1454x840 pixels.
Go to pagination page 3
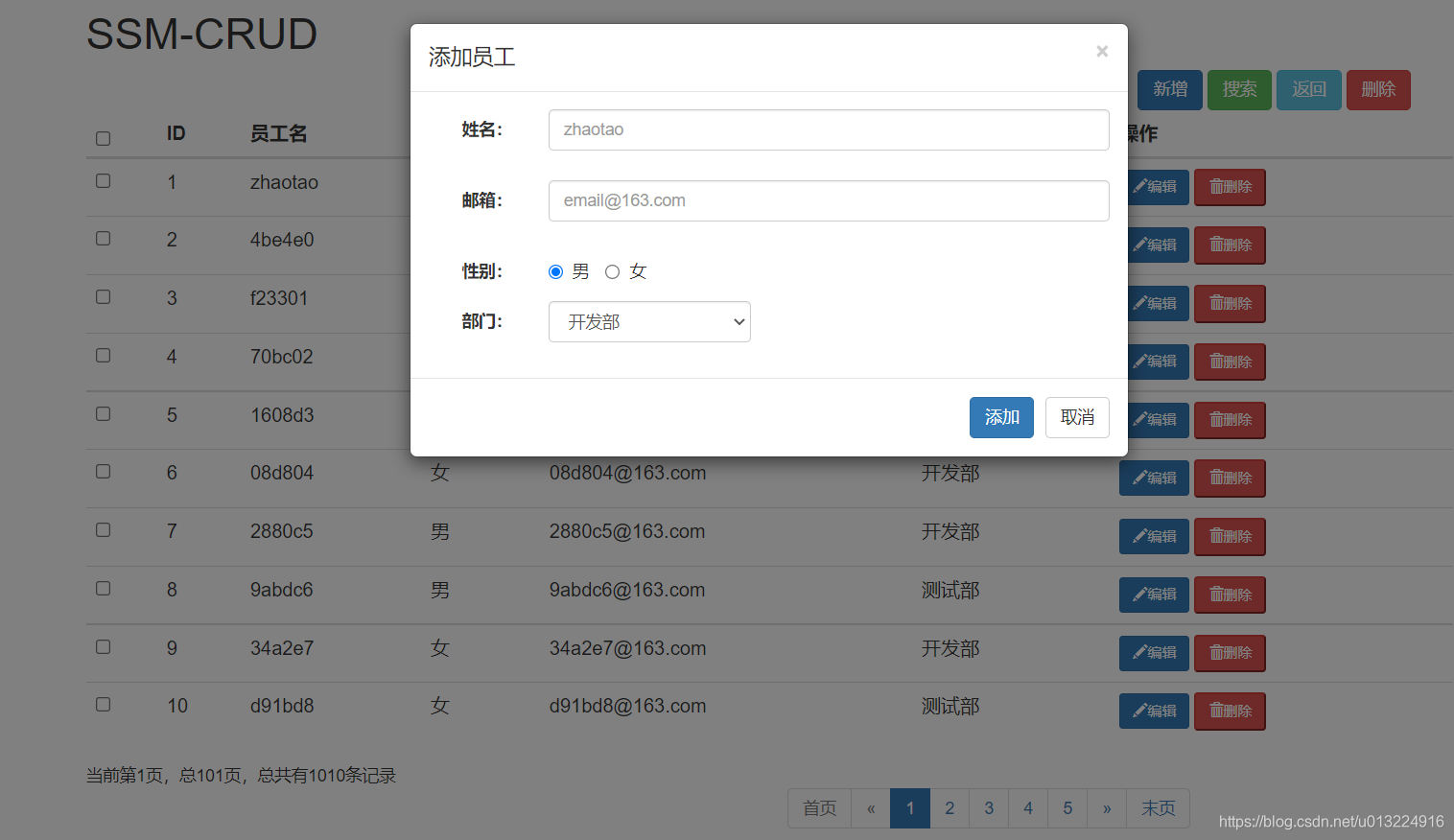(x=989, y=808)
